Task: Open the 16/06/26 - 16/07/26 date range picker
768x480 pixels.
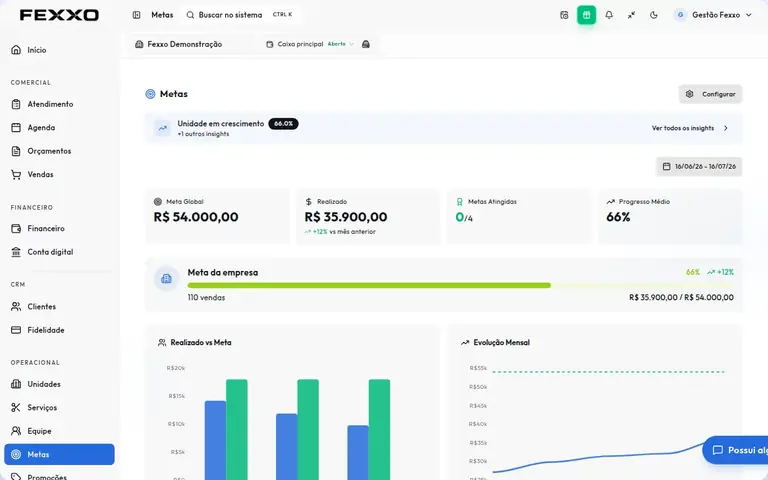Action: (699, 167)
